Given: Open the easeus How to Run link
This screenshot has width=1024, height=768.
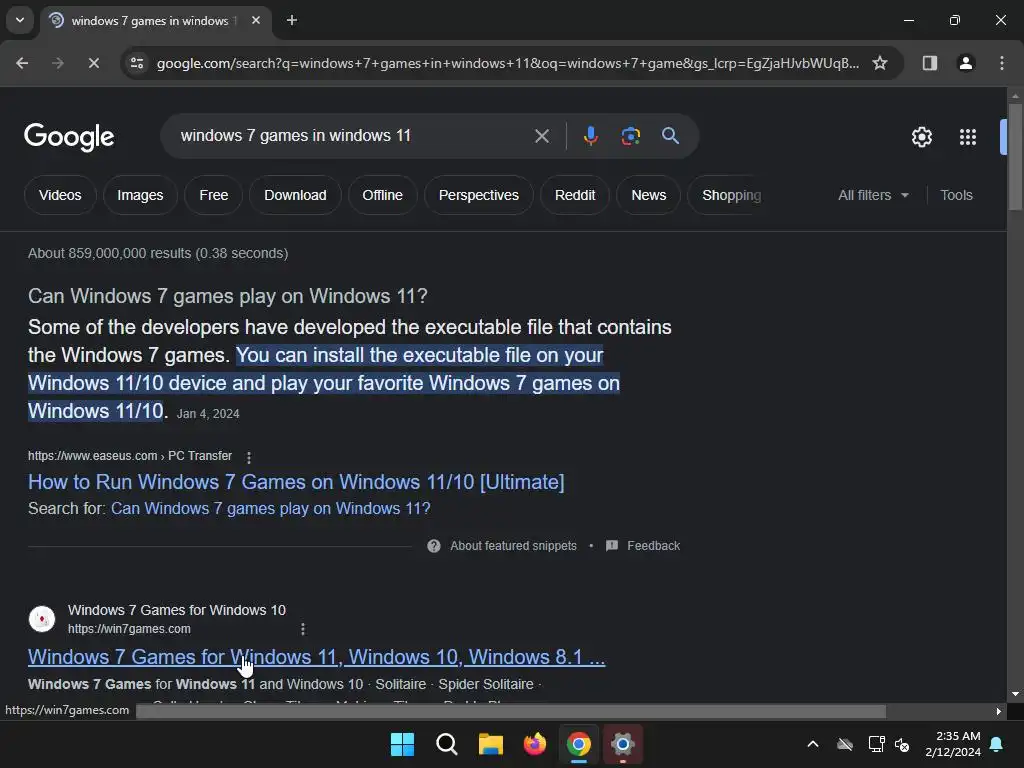Looking at the screenshot, I should click(x=296, y=482).
